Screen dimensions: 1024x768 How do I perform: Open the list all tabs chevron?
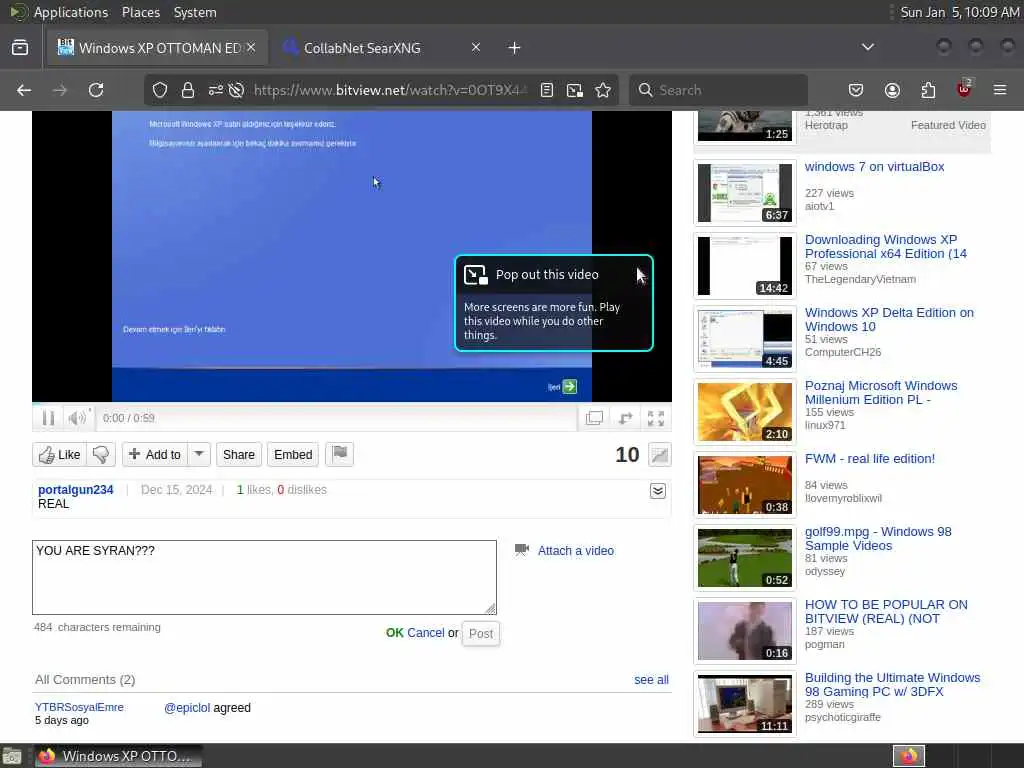868,47
